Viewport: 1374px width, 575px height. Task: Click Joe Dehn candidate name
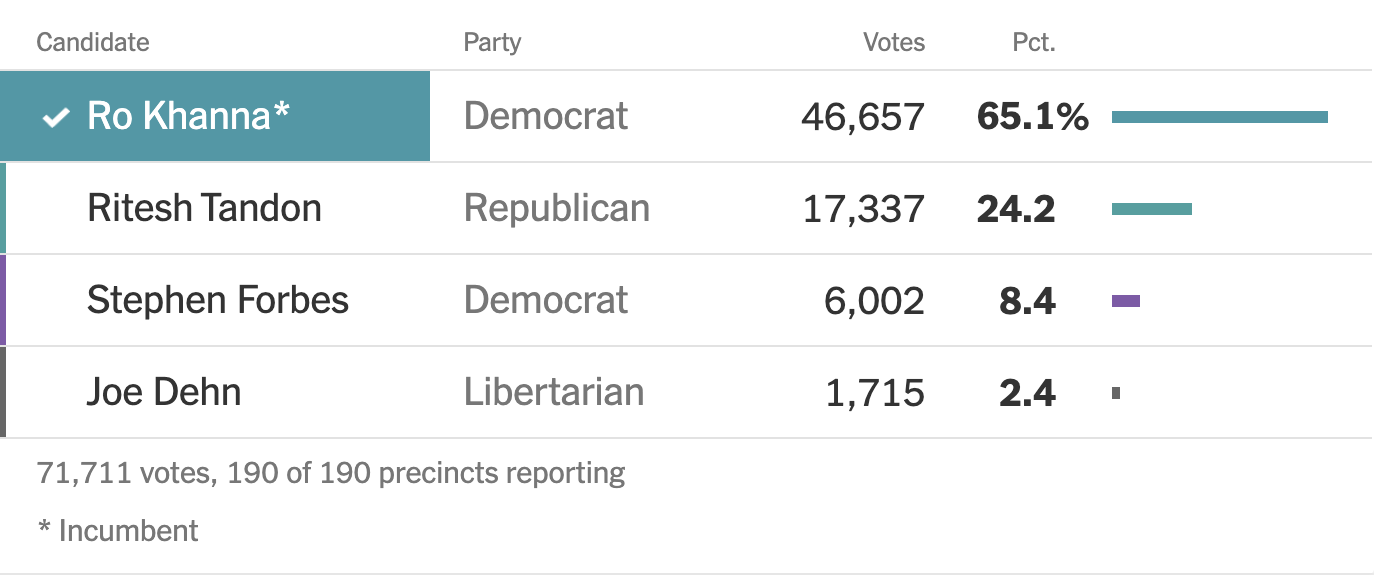click(x=164, y=392)
